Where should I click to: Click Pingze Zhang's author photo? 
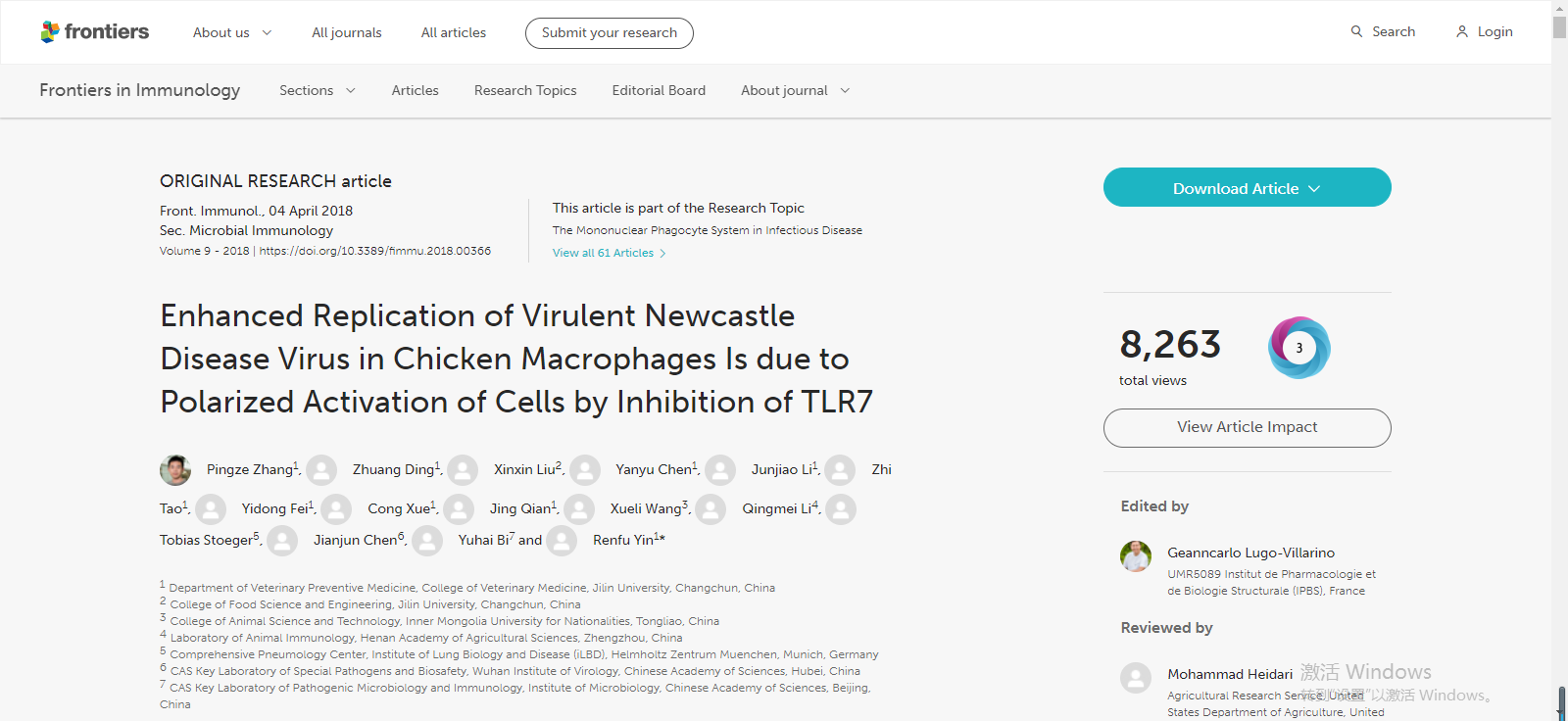pyautogui.click(x=175, y=470)
